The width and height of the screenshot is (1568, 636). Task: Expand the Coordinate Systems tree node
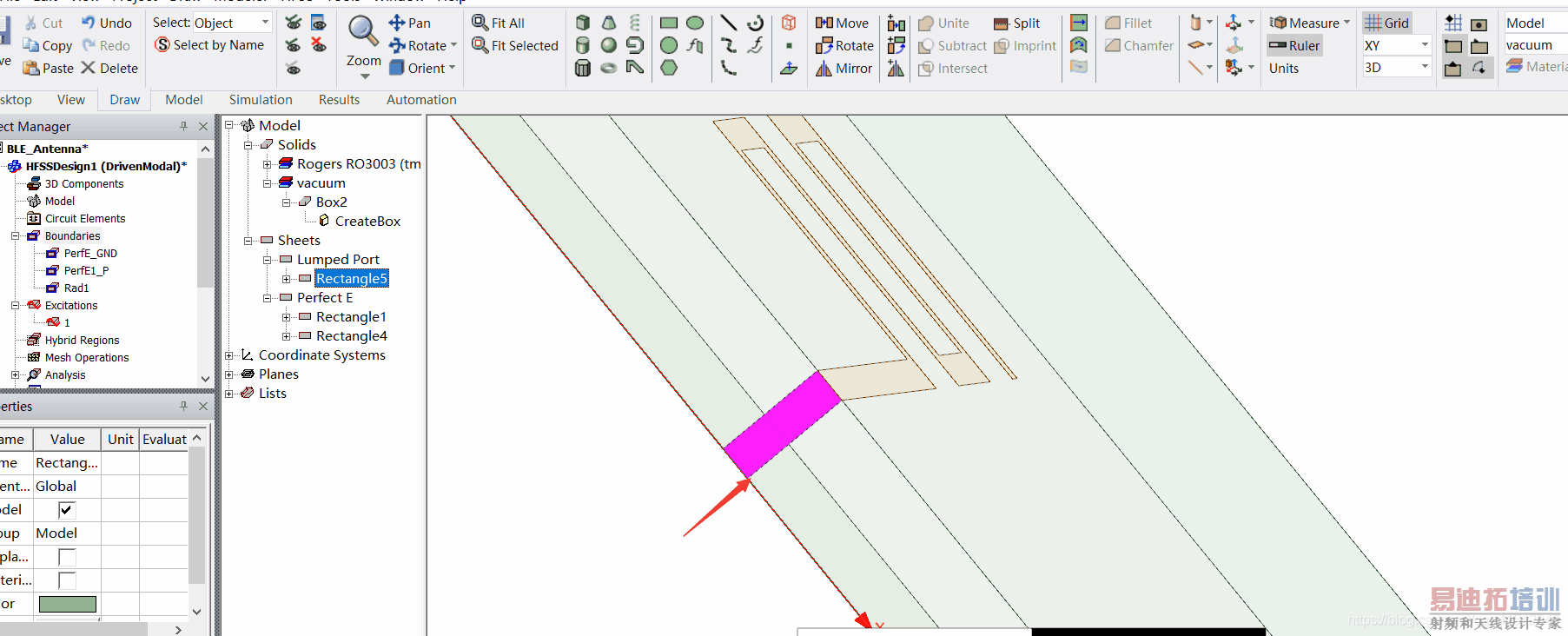point(228,355)
